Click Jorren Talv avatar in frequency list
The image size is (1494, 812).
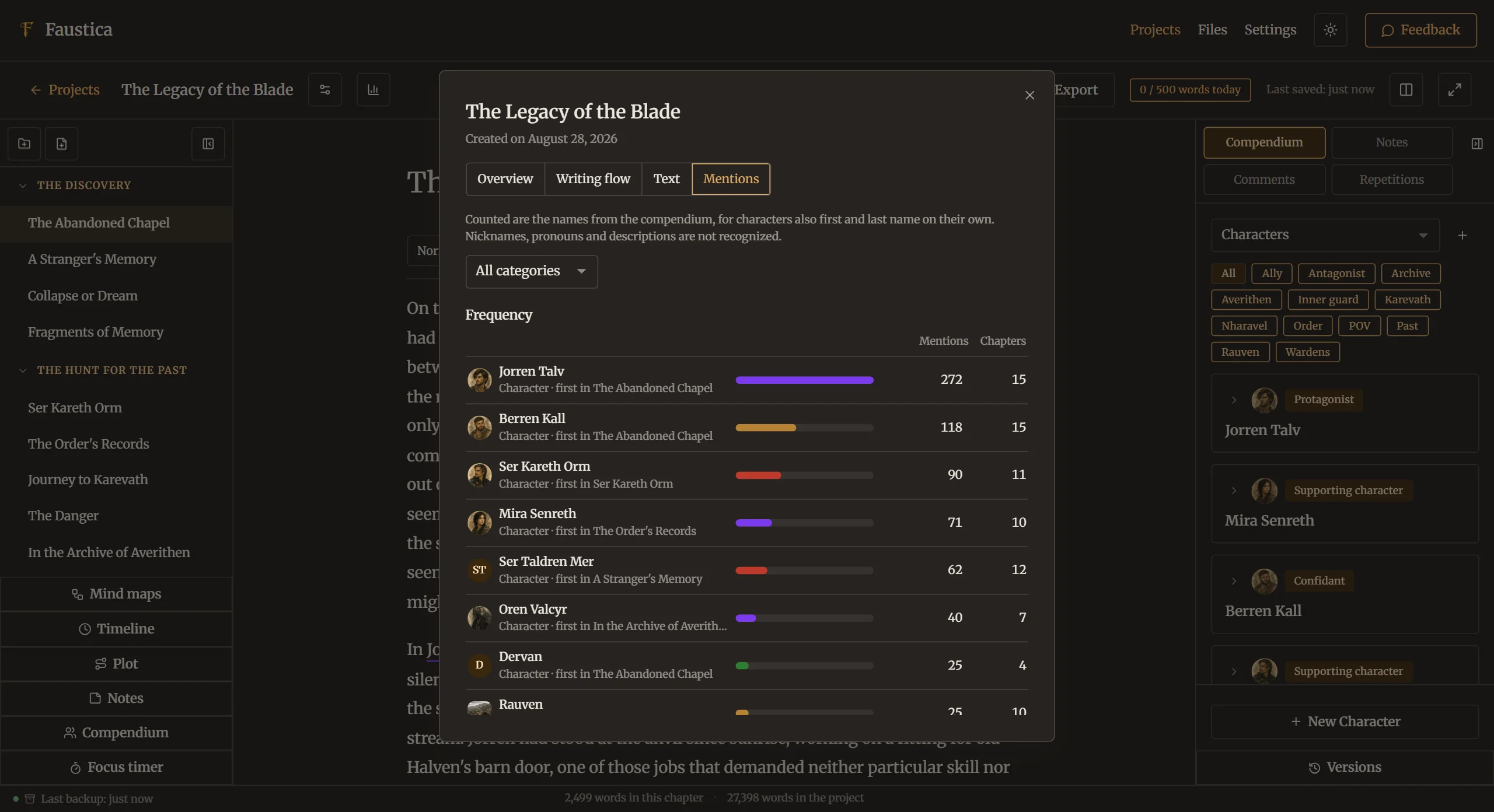point(479,380)
